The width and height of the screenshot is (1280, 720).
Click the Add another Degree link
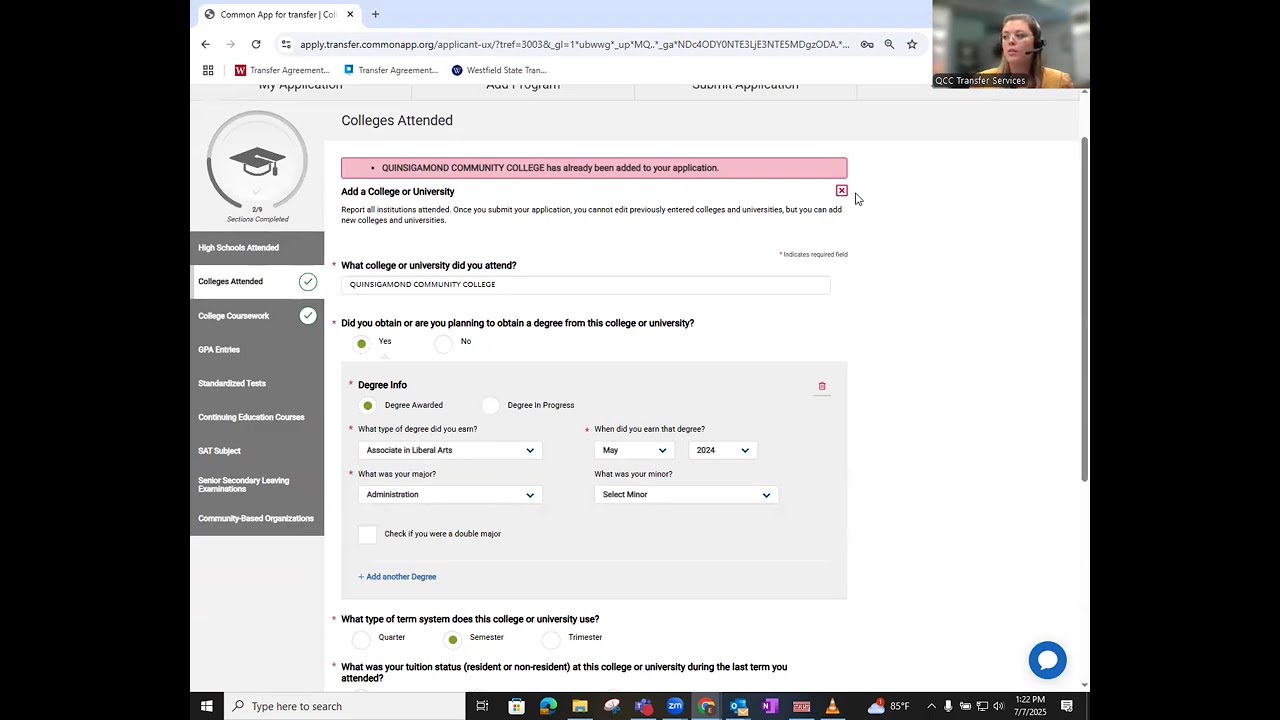click(x=397, y=577)
